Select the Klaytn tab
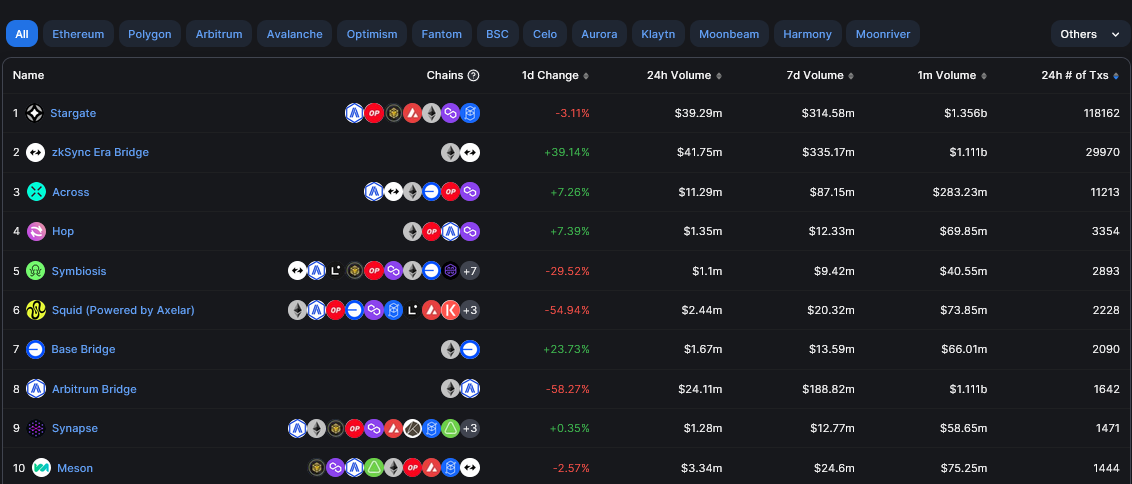1132x484 pixels. pos(658,34)
